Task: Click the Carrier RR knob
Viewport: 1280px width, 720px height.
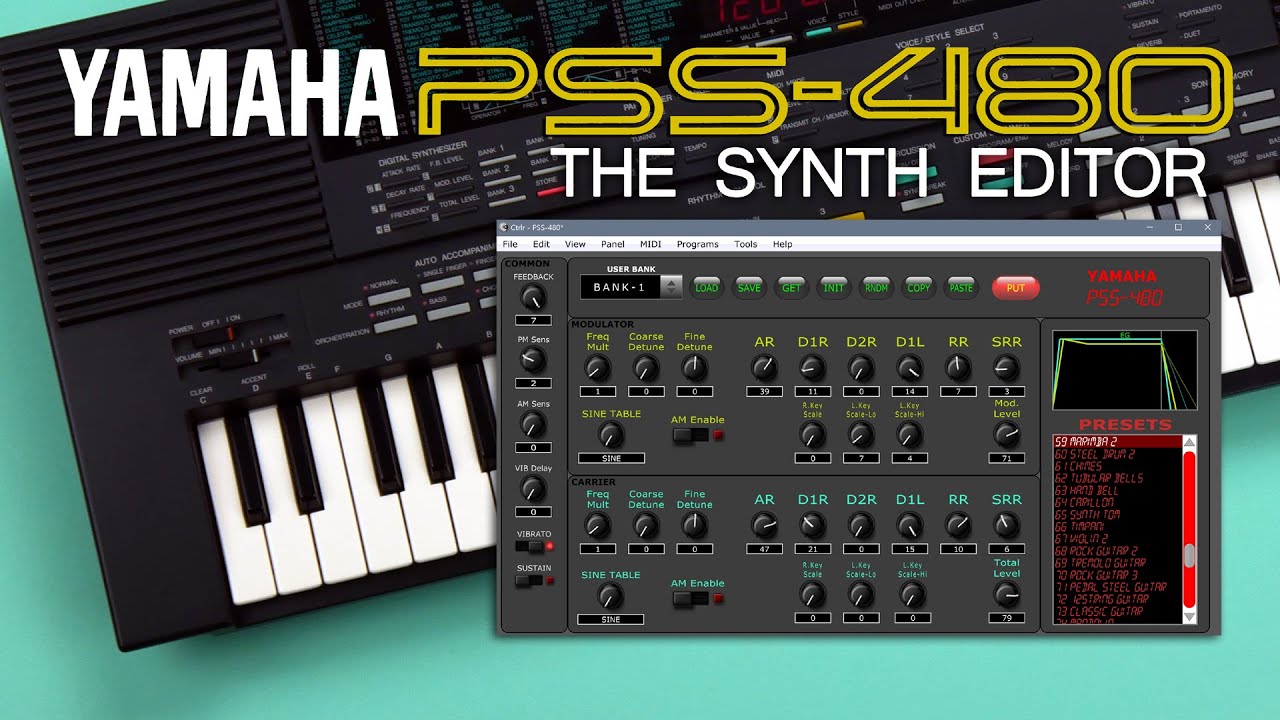Action: [x=958, y=525]
